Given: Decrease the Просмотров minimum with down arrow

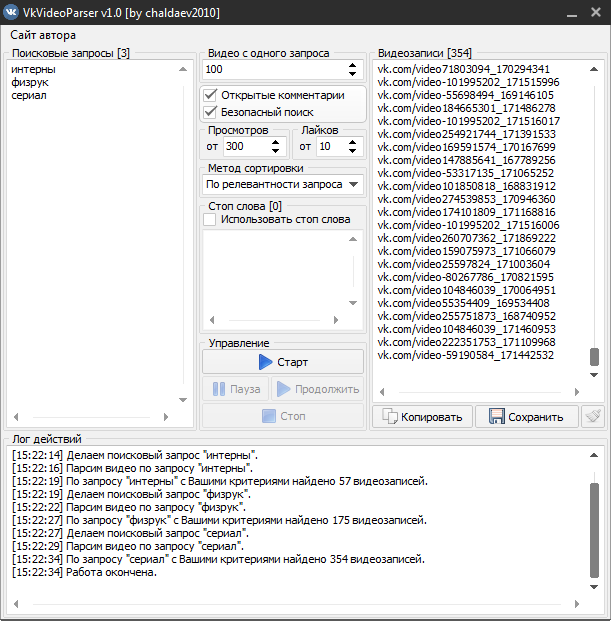Looking at the screenshot, I should pyautogui.click(x=279, y=151).
